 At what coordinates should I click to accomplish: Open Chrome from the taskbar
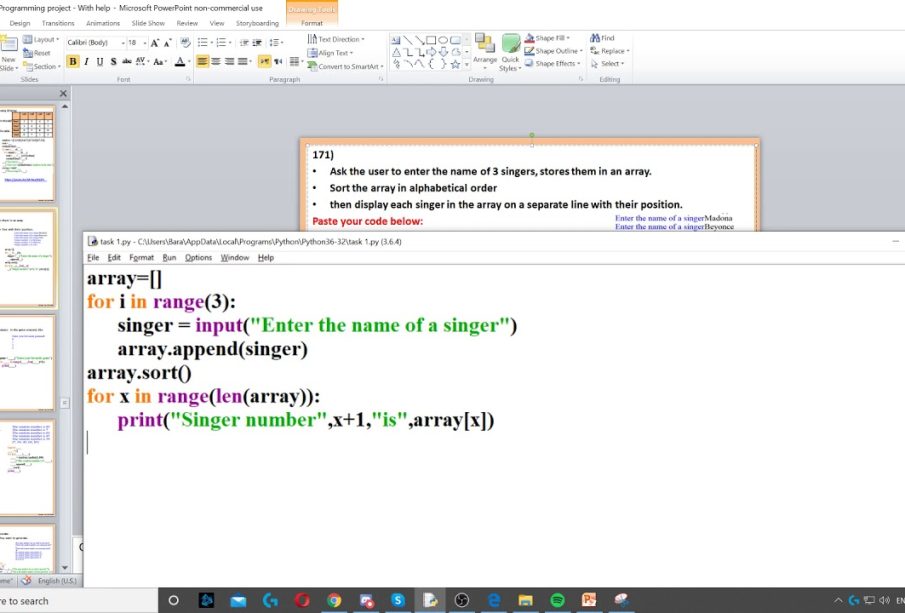(x=334, y=600)
